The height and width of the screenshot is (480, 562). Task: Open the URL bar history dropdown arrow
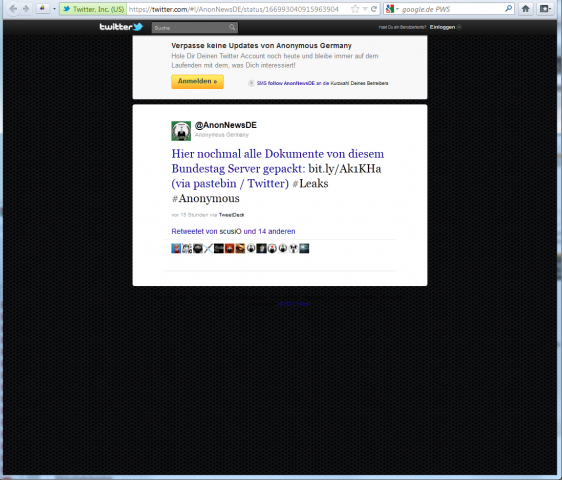coord(365,9)
